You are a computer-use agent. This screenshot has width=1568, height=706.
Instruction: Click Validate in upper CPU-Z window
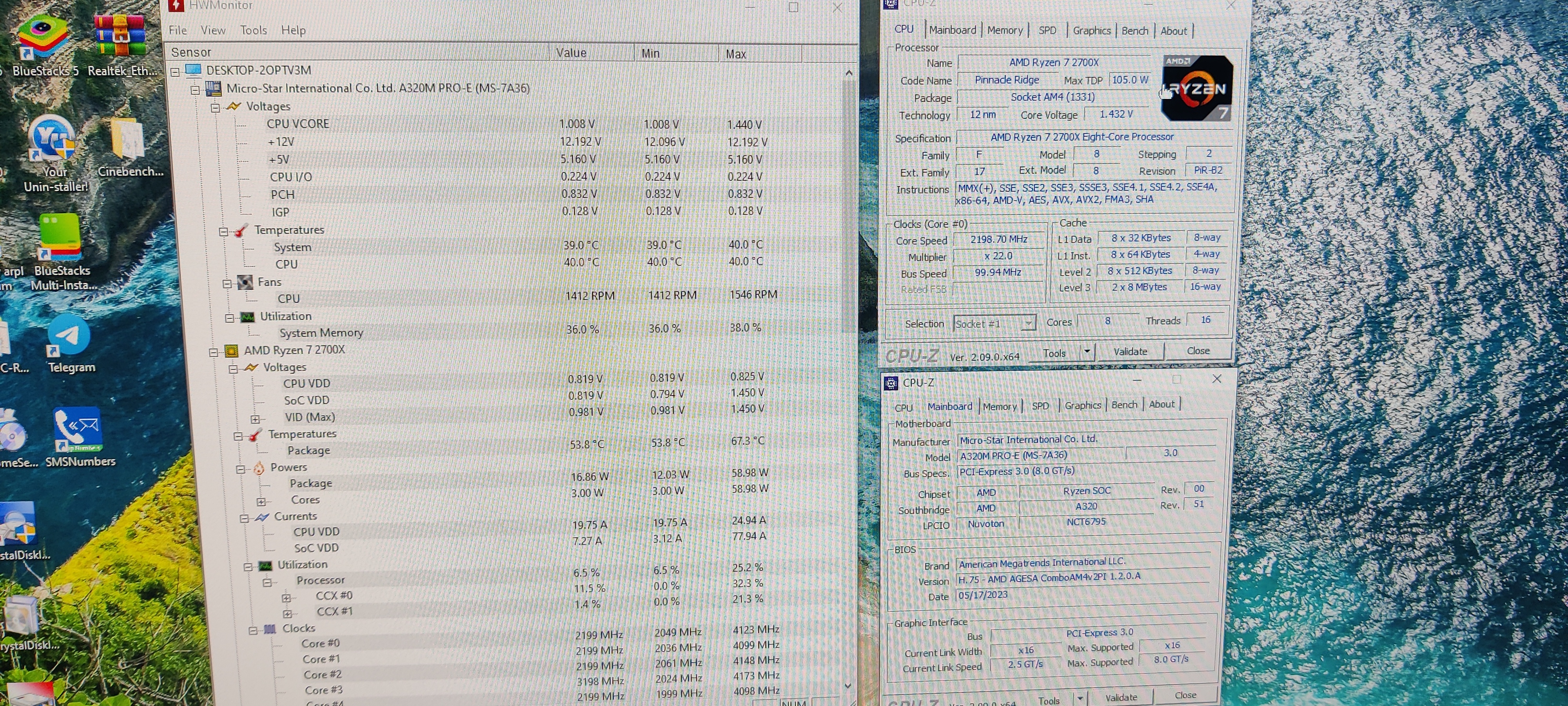tap(1130, 351)
